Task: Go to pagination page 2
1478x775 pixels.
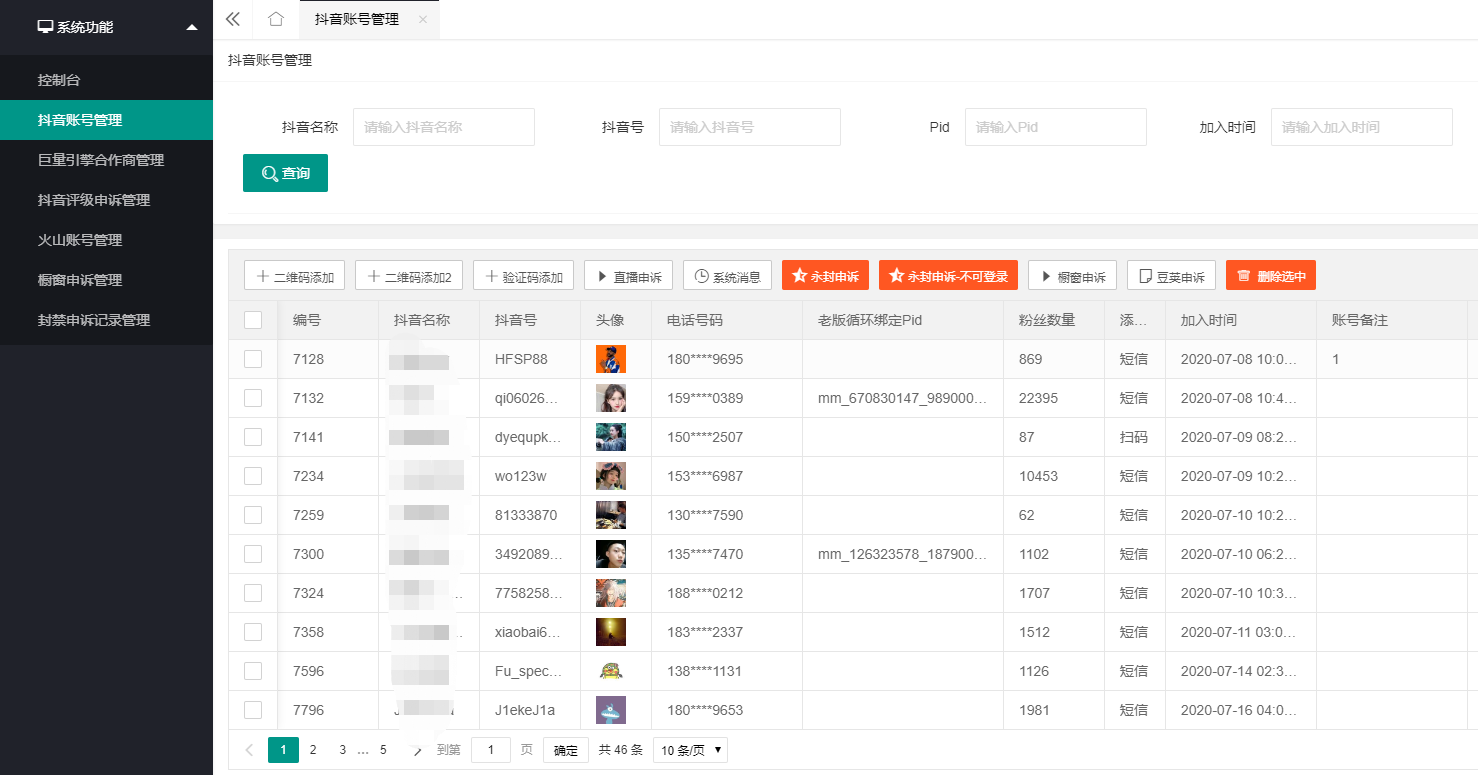Action: [x=313, y=749]
